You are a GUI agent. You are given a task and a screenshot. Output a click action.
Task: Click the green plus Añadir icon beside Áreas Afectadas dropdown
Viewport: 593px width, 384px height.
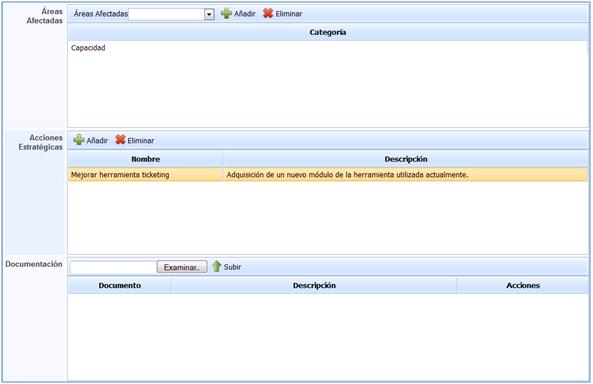226,13
